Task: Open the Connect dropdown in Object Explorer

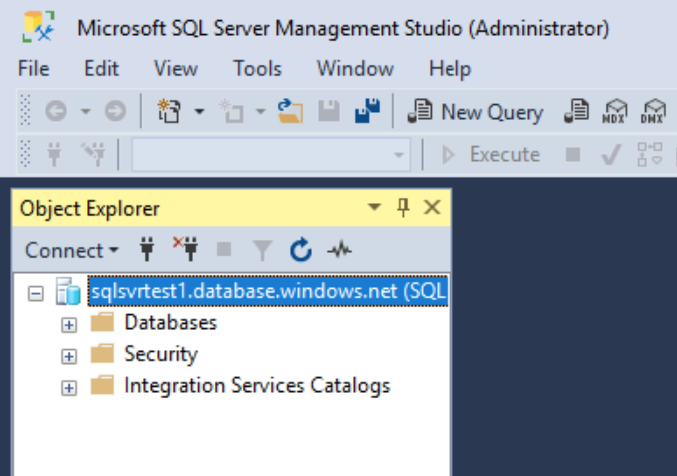Action: (x=72, y=250)
